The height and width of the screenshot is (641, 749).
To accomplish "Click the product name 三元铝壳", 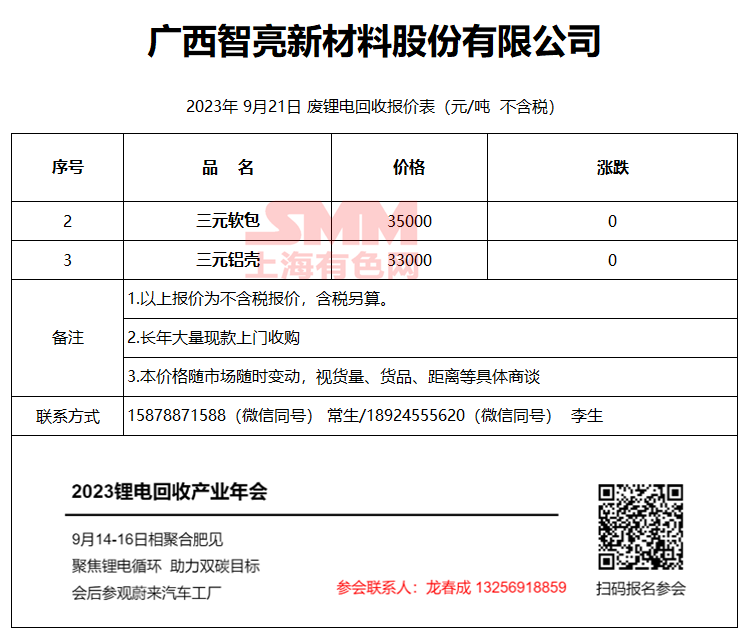I will coord(227,260).
